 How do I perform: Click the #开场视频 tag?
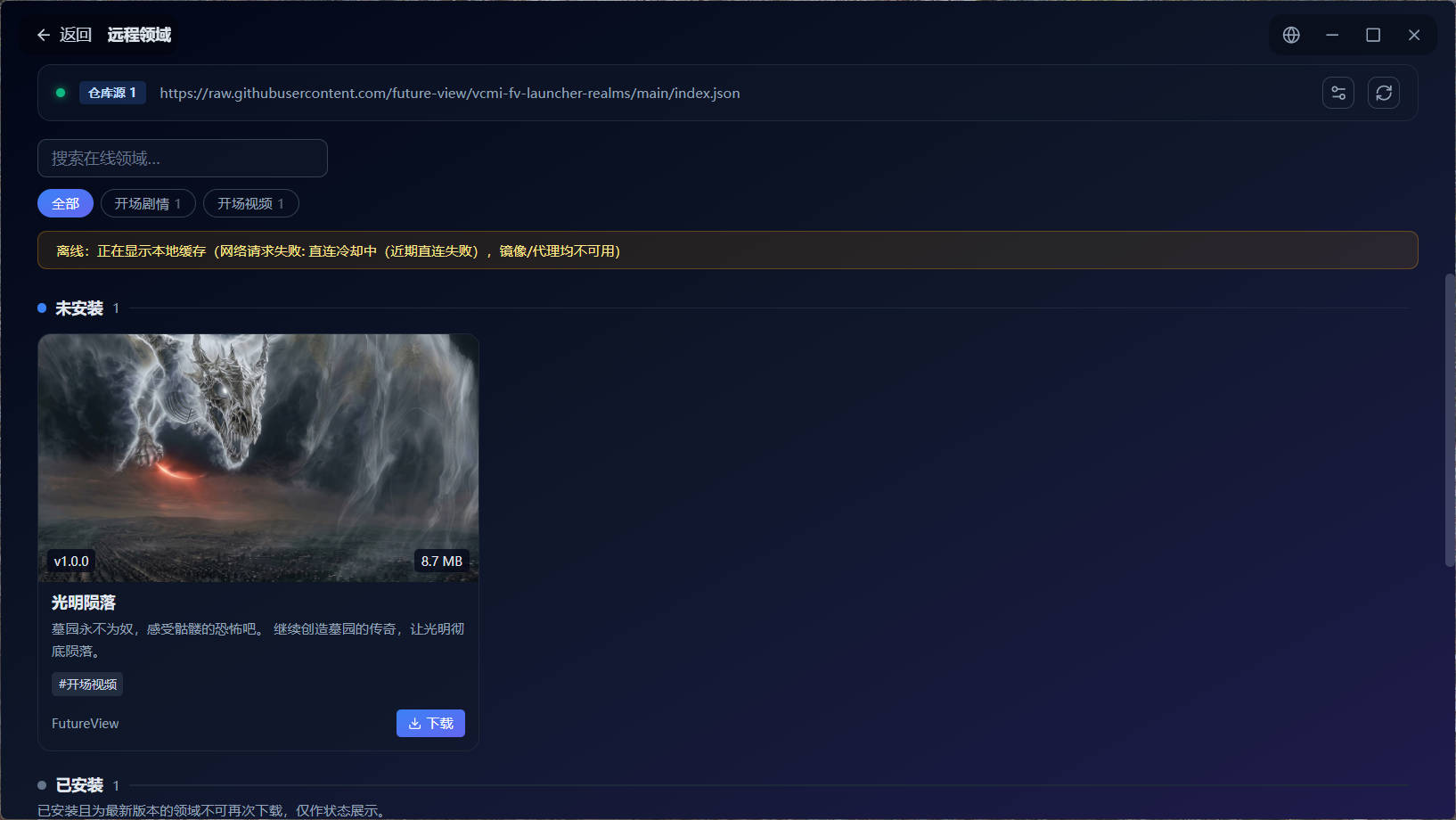click(x=87, y=685)
